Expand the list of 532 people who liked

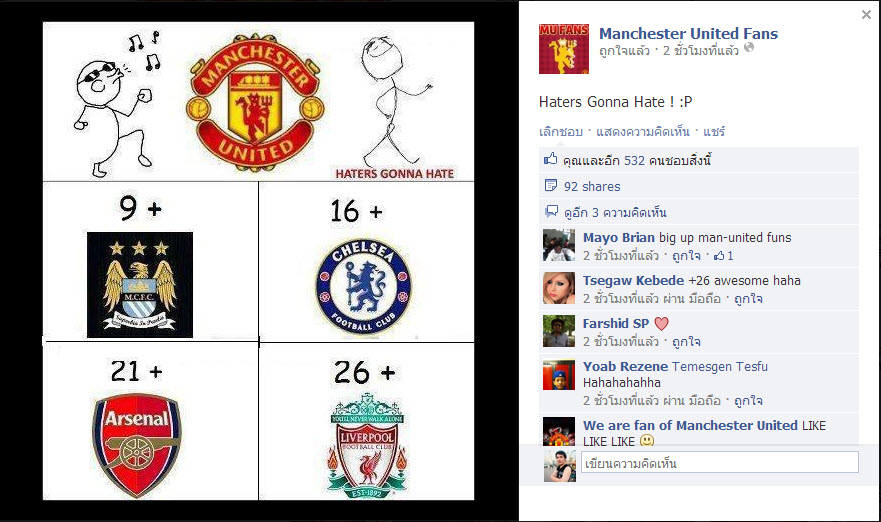pyautogui.click(x=637, y=160)
